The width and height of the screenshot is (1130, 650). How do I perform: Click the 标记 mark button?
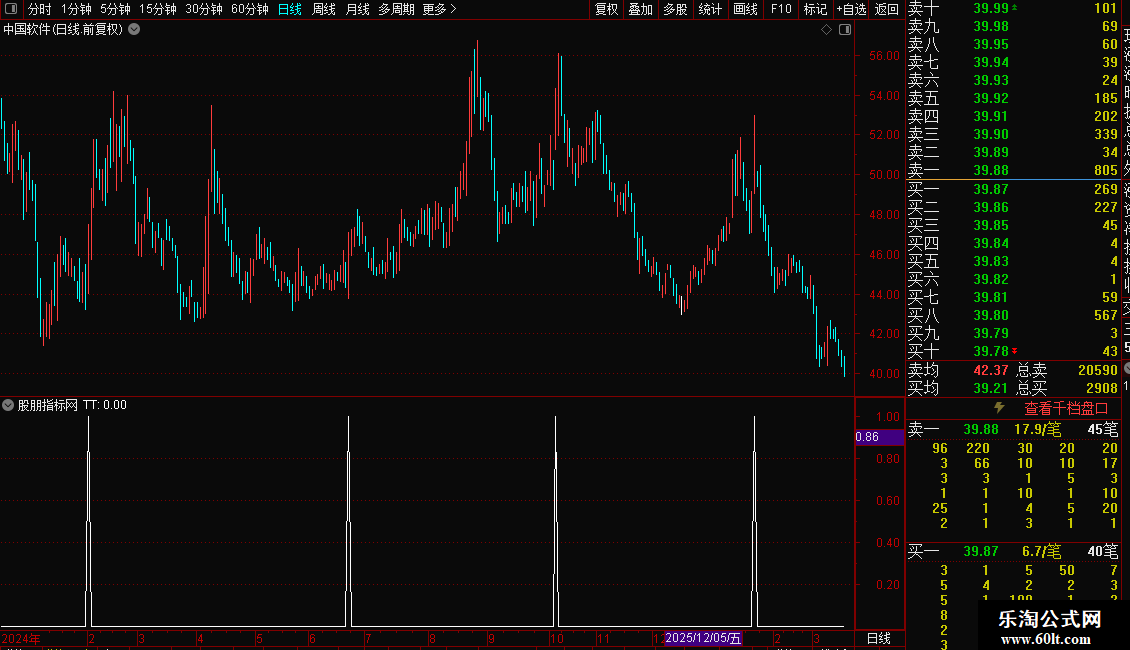pos(815,9)
